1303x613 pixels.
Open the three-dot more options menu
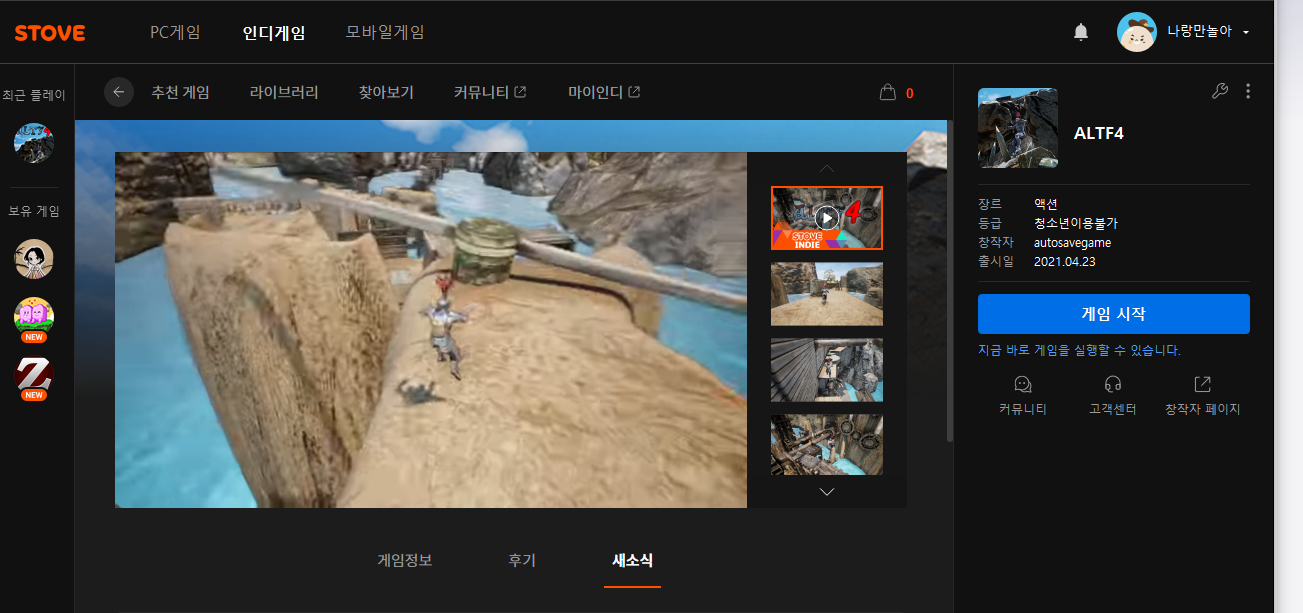(1248, 91)
